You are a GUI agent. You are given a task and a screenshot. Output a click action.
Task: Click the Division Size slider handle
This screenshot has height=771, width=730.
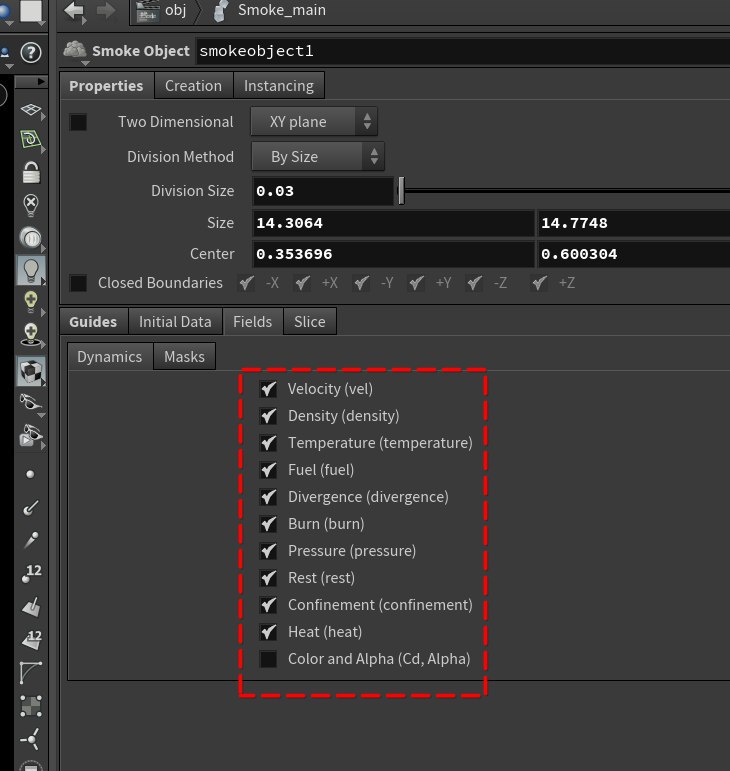[401, 191]
